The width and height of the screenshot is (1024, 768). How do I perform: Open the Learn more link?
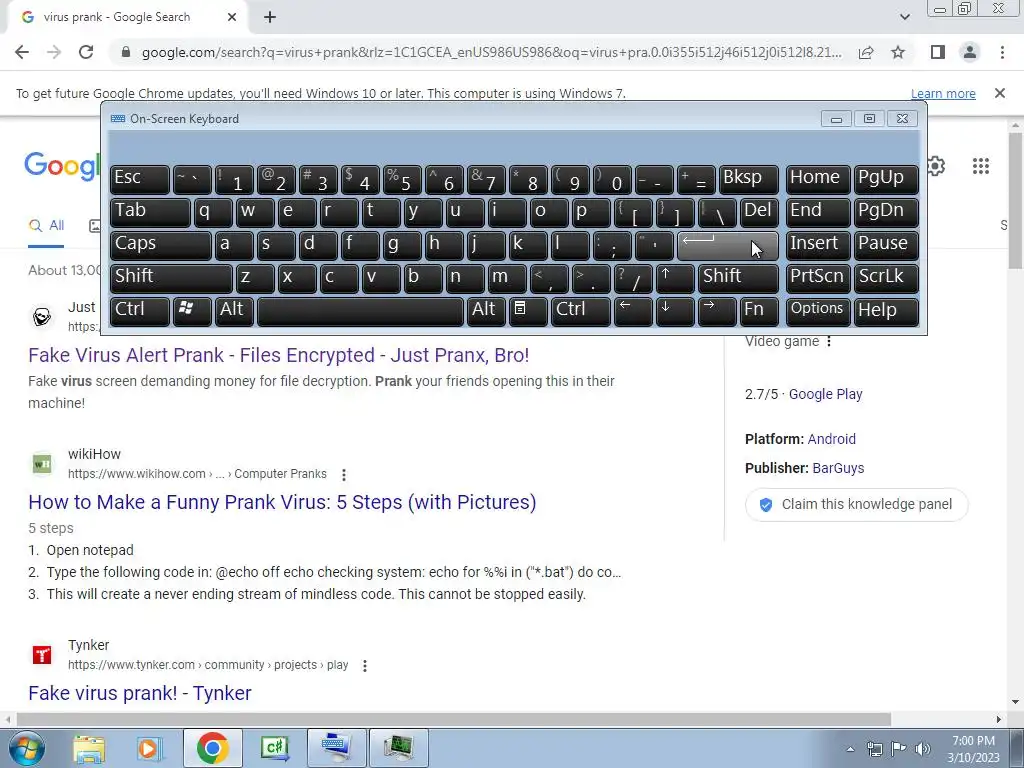[x=943, y=93]
